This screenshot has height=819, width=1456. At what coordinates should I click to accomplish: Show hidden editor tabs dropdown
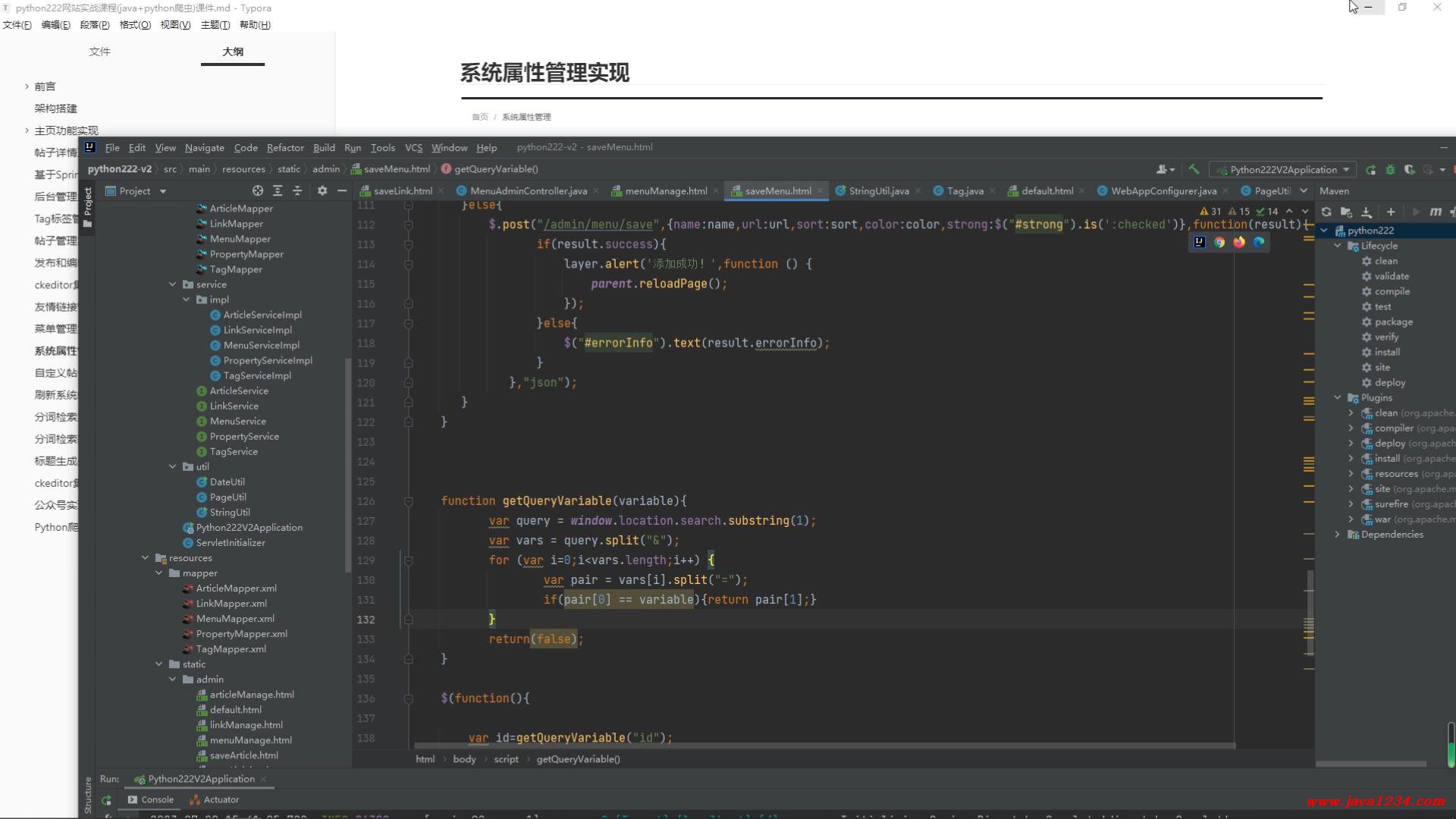[x=1304, y=191]
